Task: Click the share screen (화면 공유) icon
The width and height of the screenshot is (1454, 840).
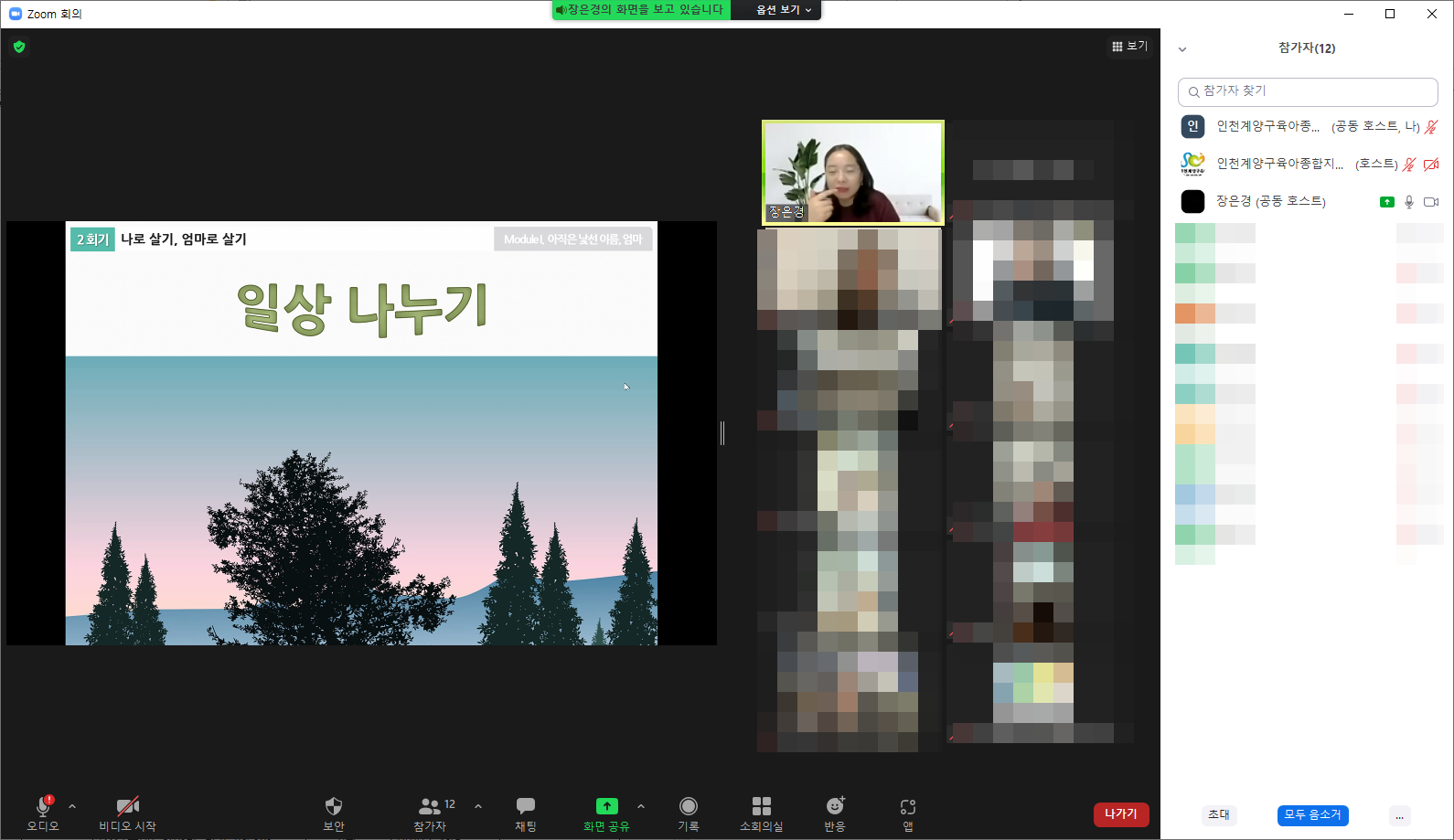Action: (606, 806)
